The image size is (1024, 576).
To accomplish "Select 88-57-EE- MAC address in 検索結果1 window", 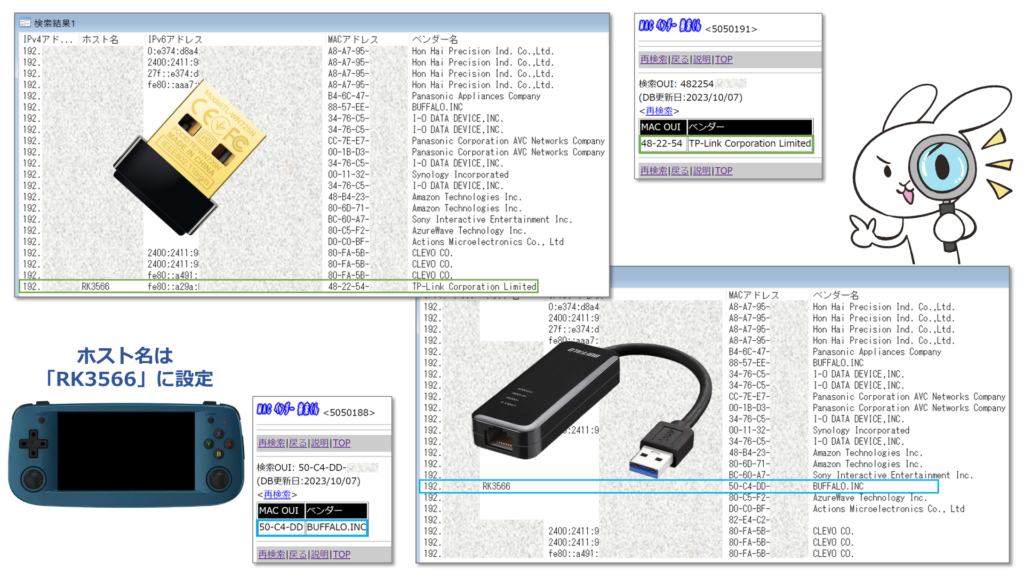I will pos(348,107).
